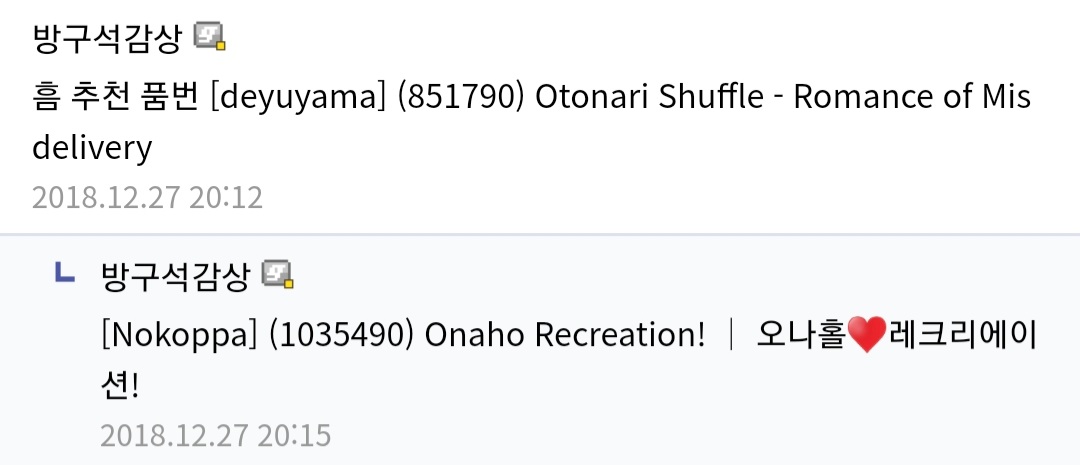1080x465 pixels.
Task: Click the word delivery on the second line
Action: (x=92, y=148)
